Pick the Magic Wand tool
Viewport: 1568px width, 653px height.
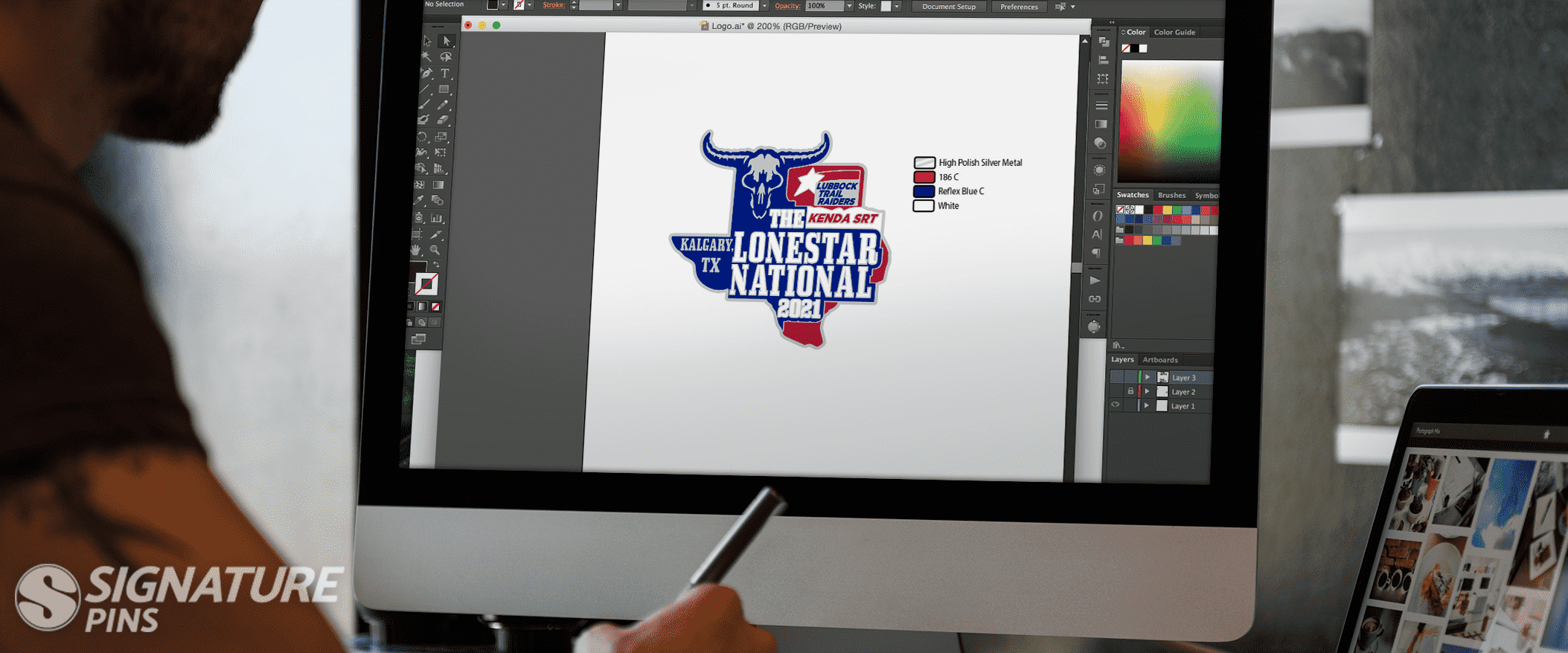[426, 57]
